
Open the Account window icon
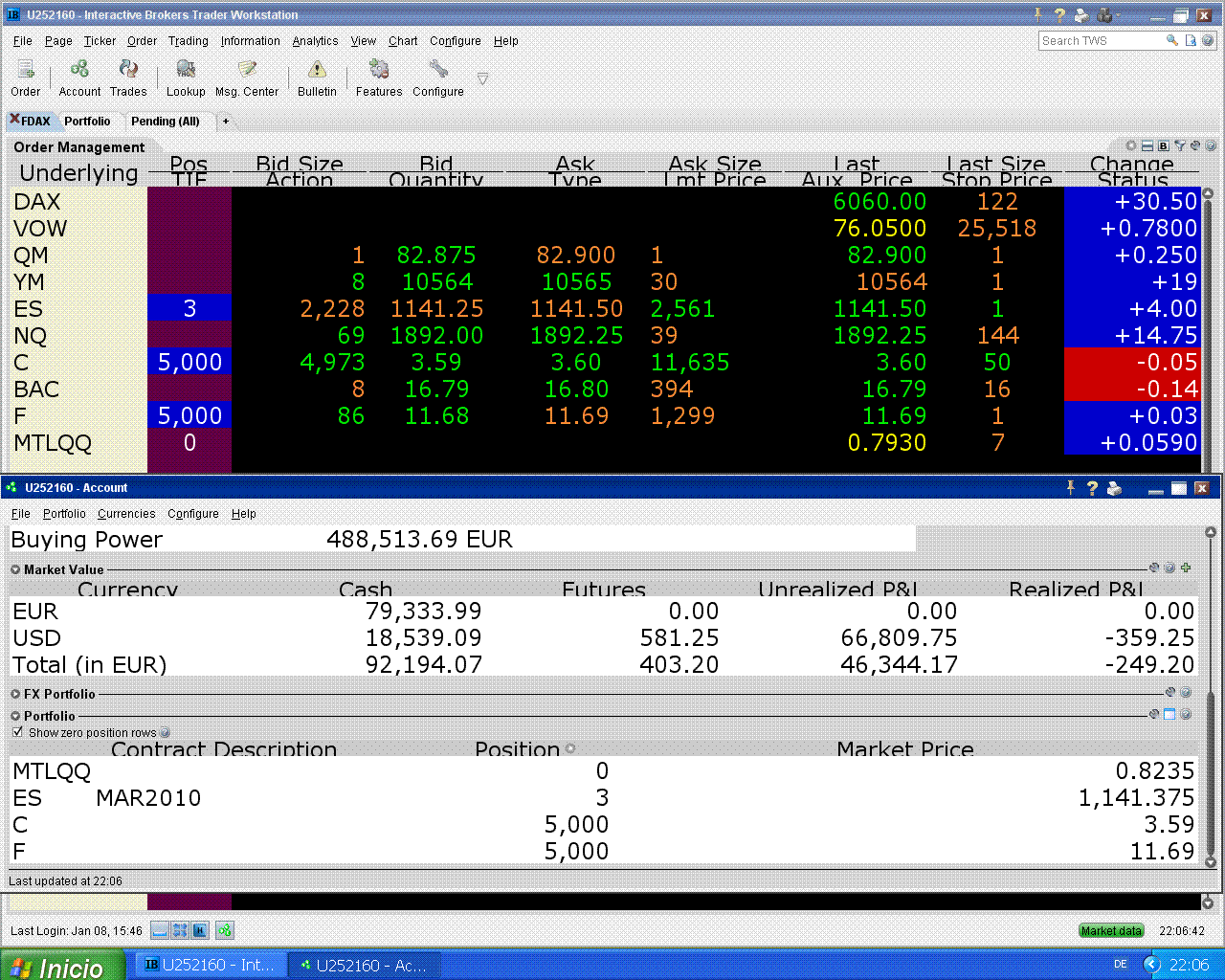[x=79, y=70]
